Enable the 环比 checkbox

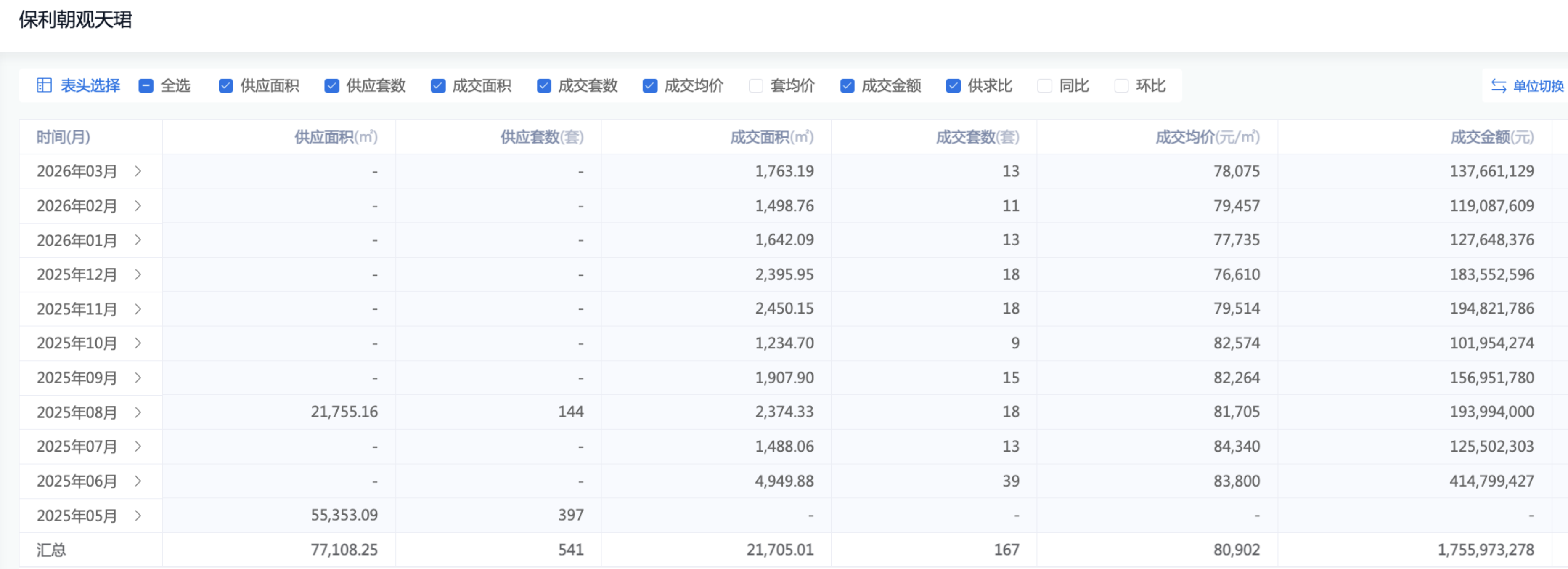coord(1121,86)
